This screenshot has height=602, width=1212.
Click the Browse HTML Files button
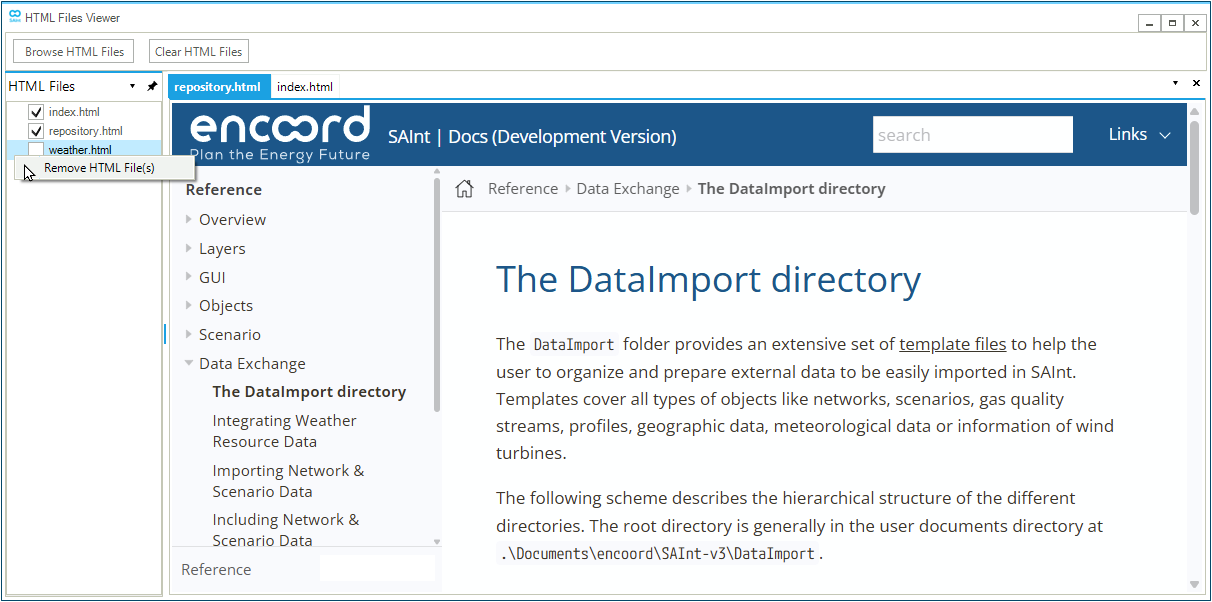(x=72, y=50)
